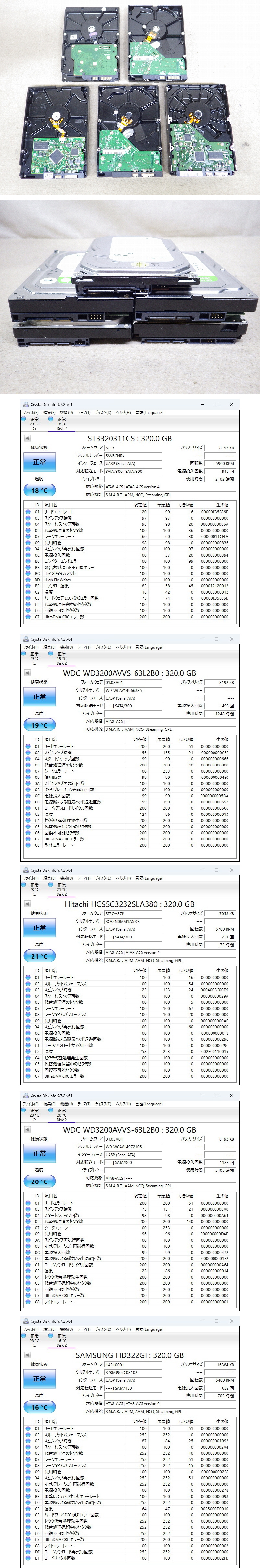This screenshot has height=1568, width=260.
Task: Open テーマ(T) menu in Hitachi HCS5C3232SLA380 window
Action: tap(84, 878)
